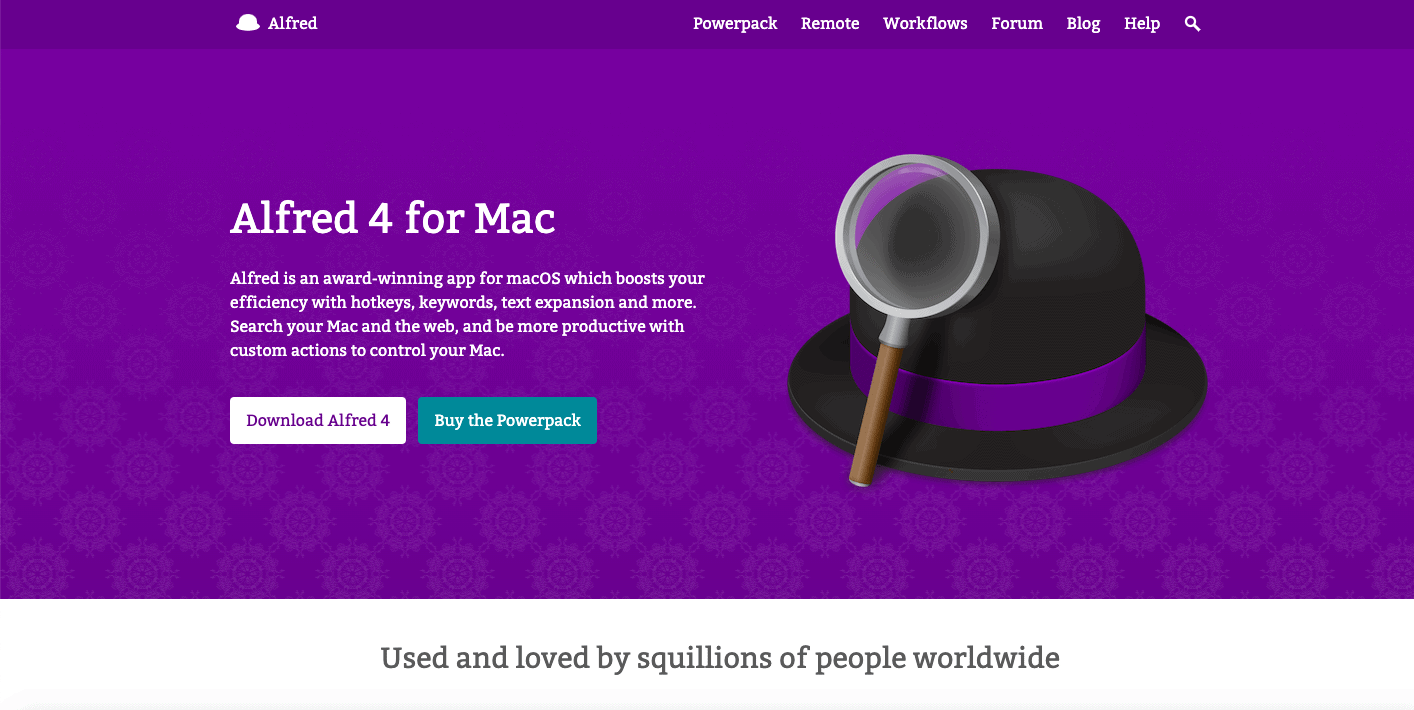Screen dimensions: 1414x710
Task: Open the Blog page
Action: click(1083, 23)
